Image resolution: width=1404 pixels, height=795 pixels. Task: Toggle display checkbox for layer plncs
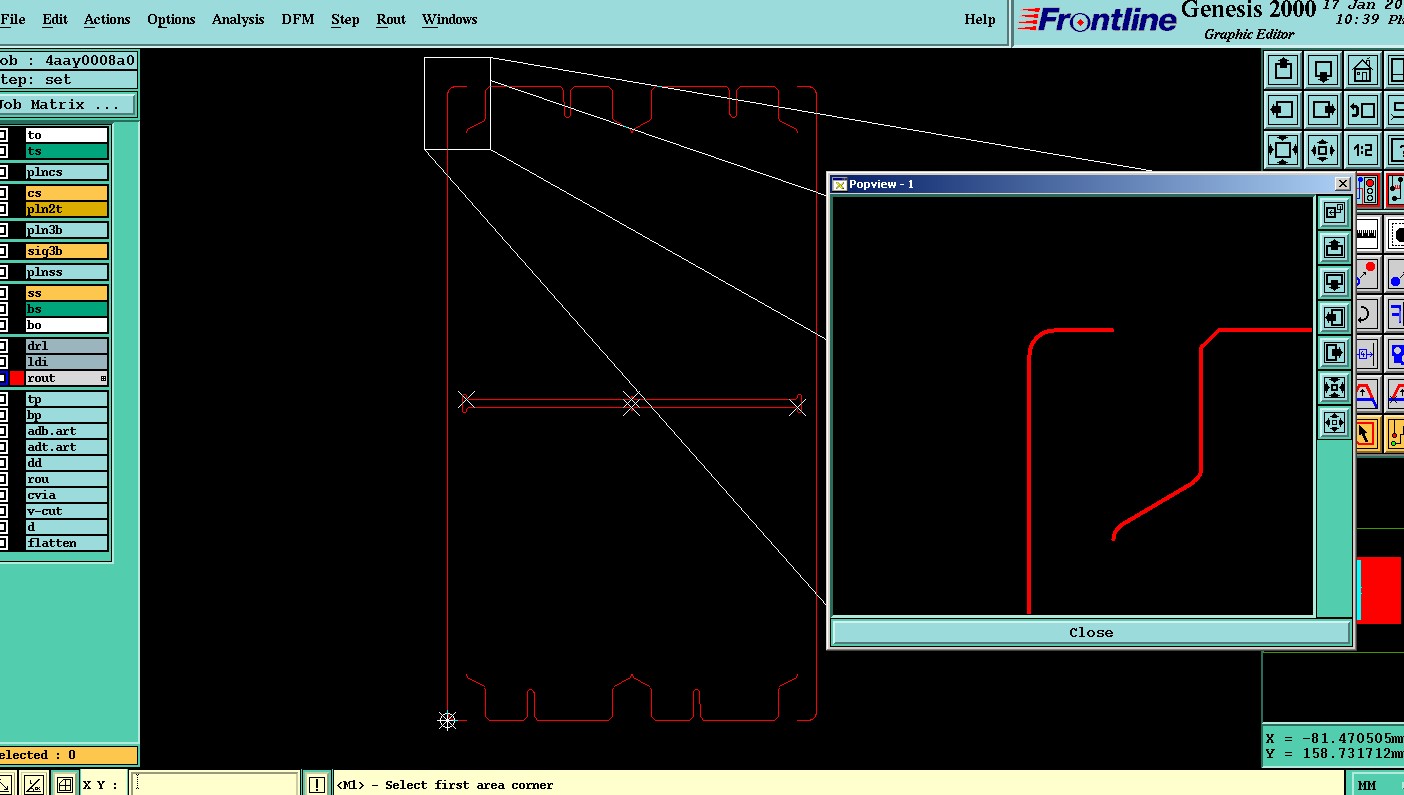(x=4, y=172)
